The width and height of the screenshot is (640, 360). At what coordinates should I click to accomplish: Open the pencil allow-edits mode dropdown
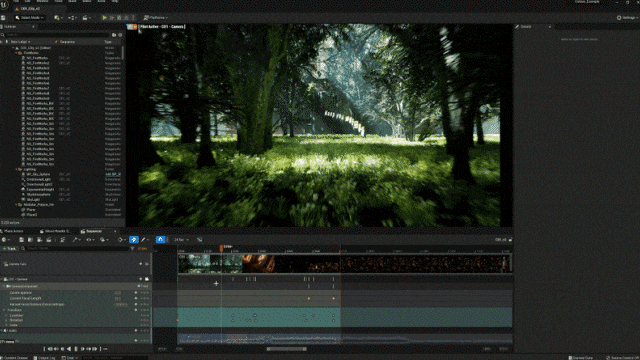coord(144,240)
